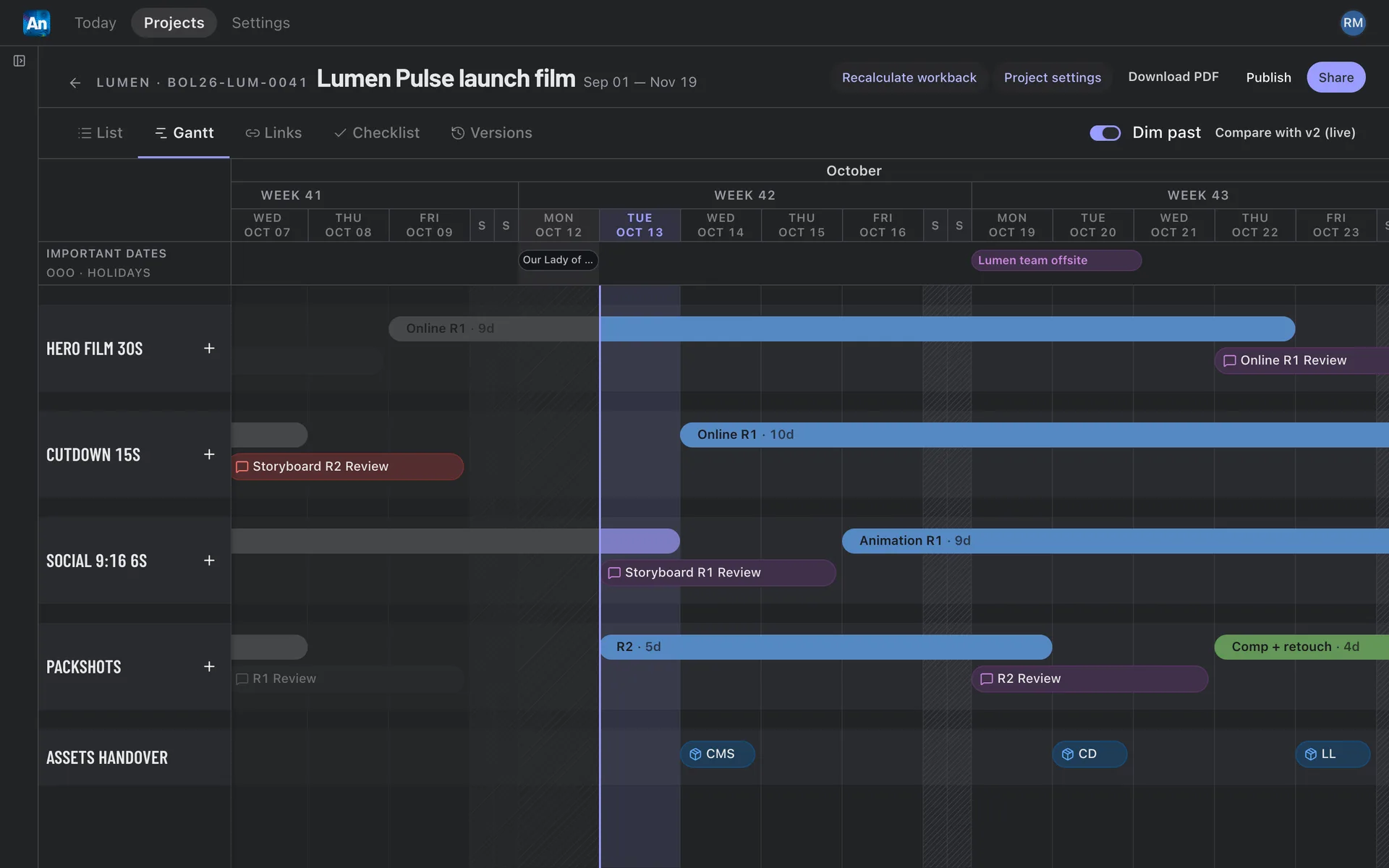The width and height of the screenshot is (1389, 868).
Task: Open the Checklist tab
Action: [376, 133]
